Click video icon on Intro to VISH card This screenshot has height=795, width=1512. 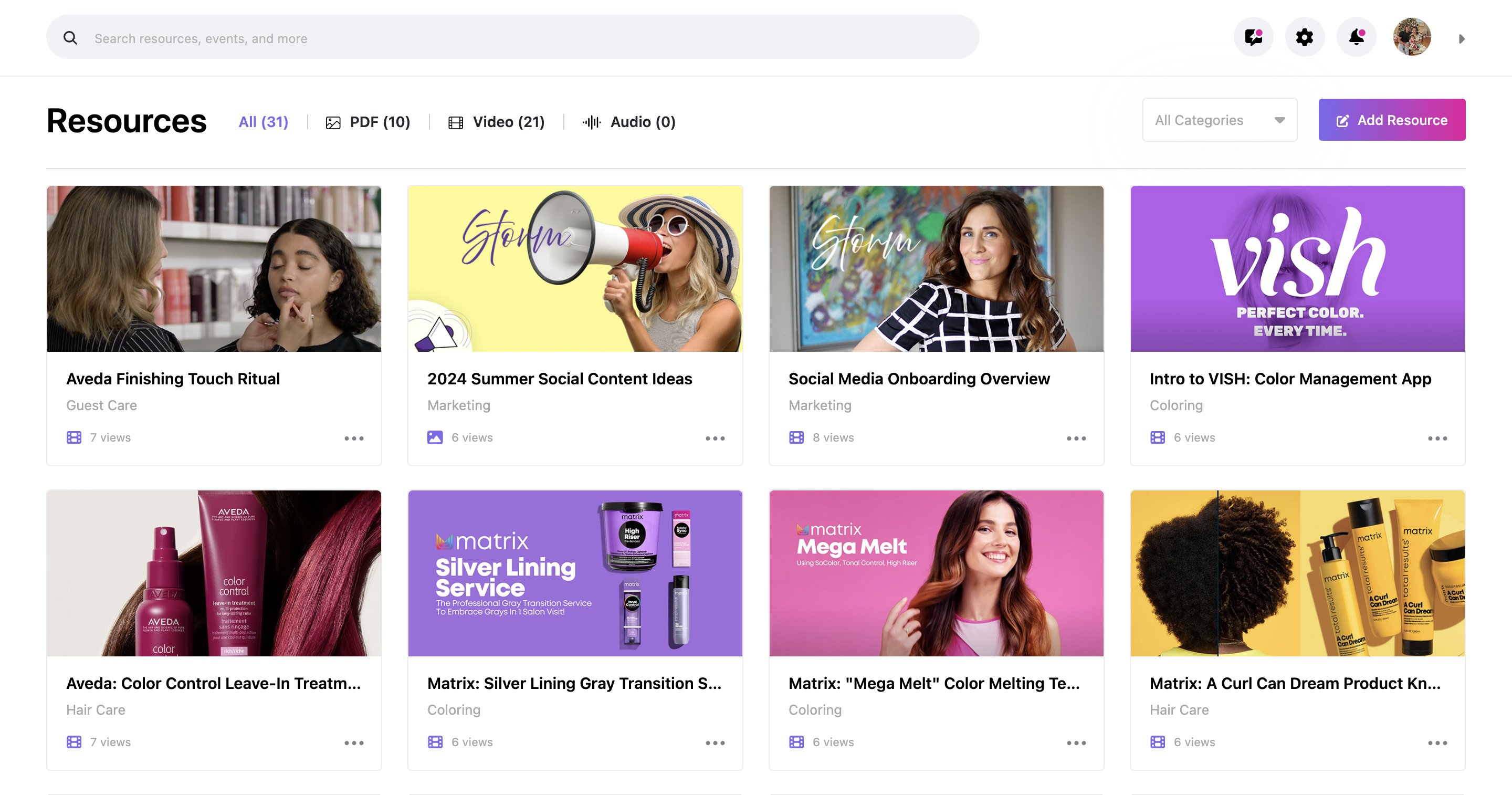click(1158, 437)
